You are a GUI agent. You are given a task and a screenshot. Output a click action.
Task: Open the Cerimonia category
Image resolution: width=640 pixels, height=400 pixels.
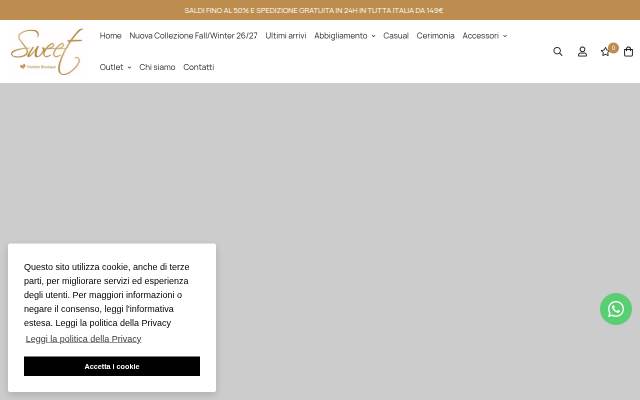(435, 36)
